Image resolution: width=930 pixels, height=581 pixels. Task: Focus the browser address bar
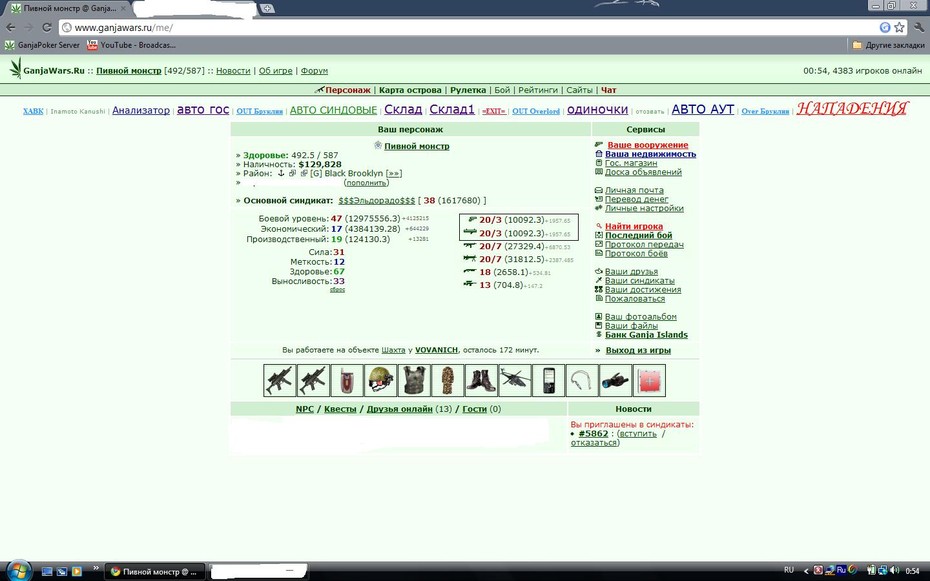(x=469, y=27)
